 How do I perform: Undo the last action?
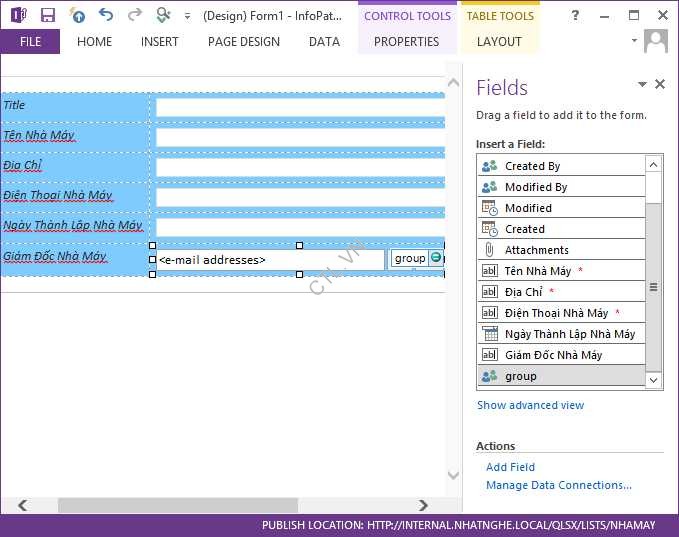point(106,15)
